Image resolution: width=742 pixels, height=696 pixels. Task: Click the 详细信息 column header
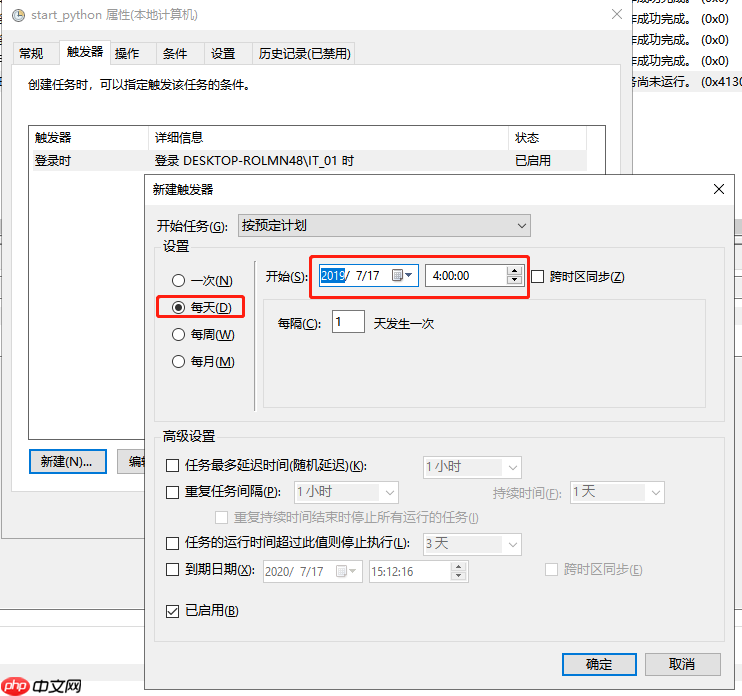[328, 138]
